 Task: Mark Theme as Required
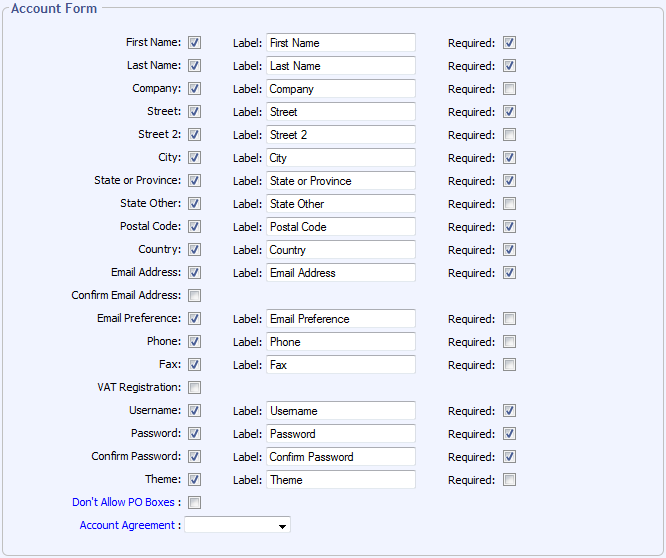point(510,480)
